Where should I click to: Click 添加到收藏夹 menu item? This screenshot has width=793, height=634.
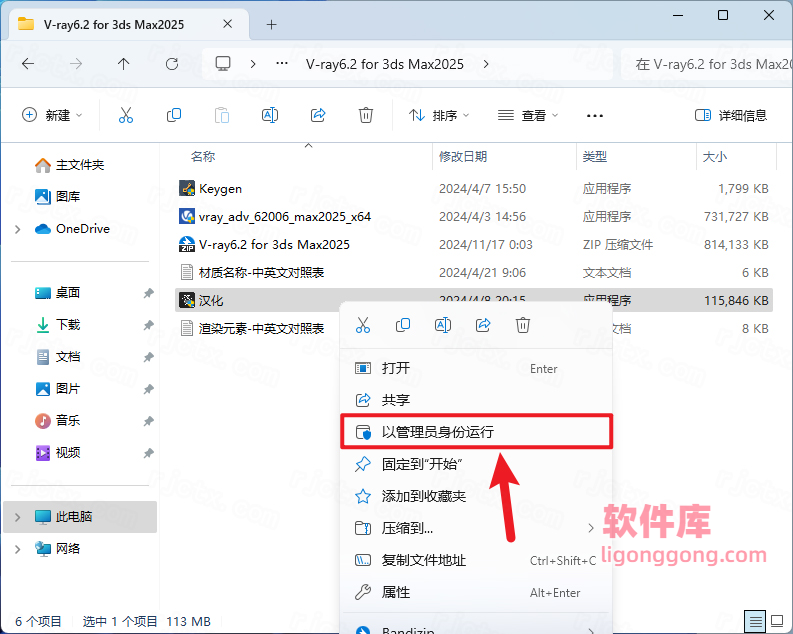point(477,496)
